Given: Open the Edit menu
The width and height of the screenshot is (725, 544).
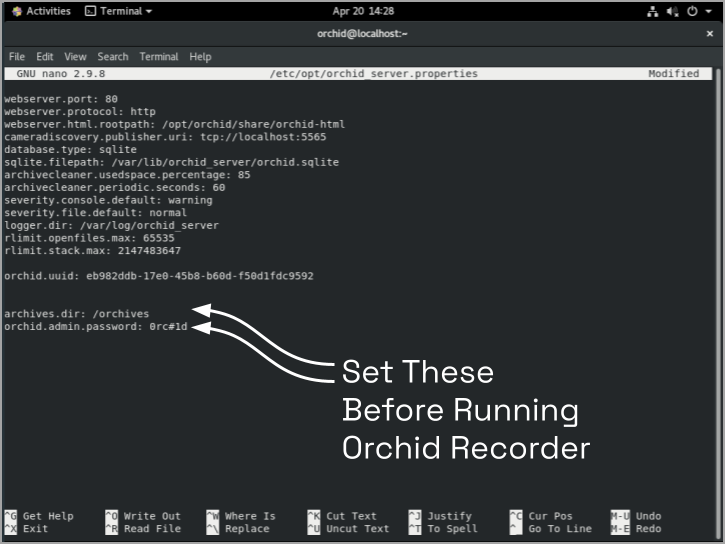Looking at the screenshot, I should tap(45, 56).
